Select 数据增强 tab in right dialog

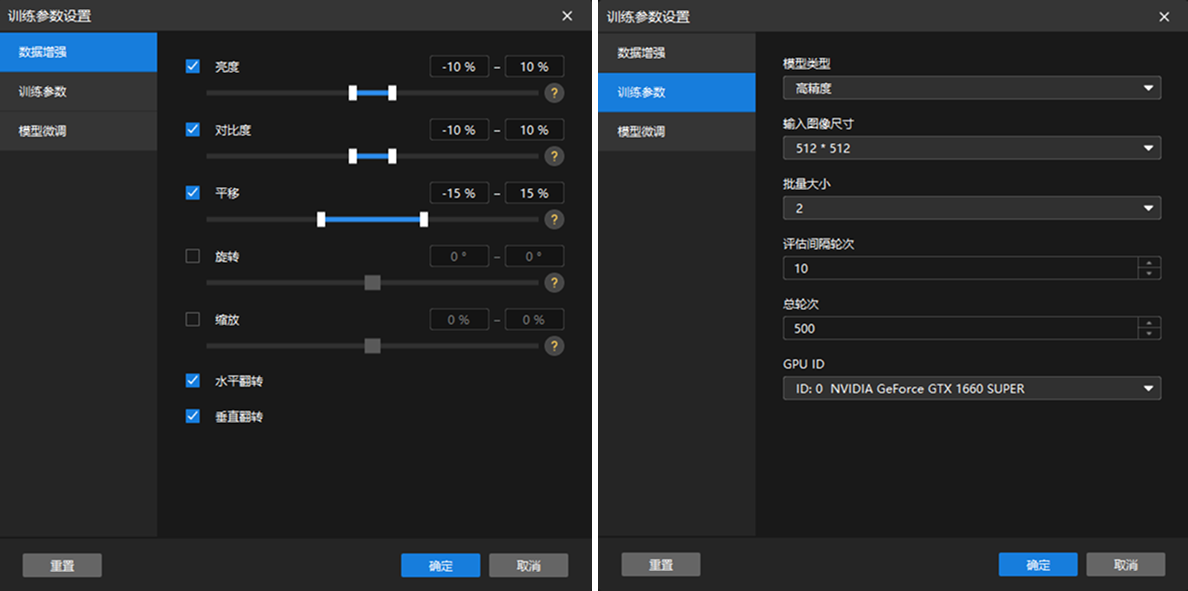(x=677, y=52)
